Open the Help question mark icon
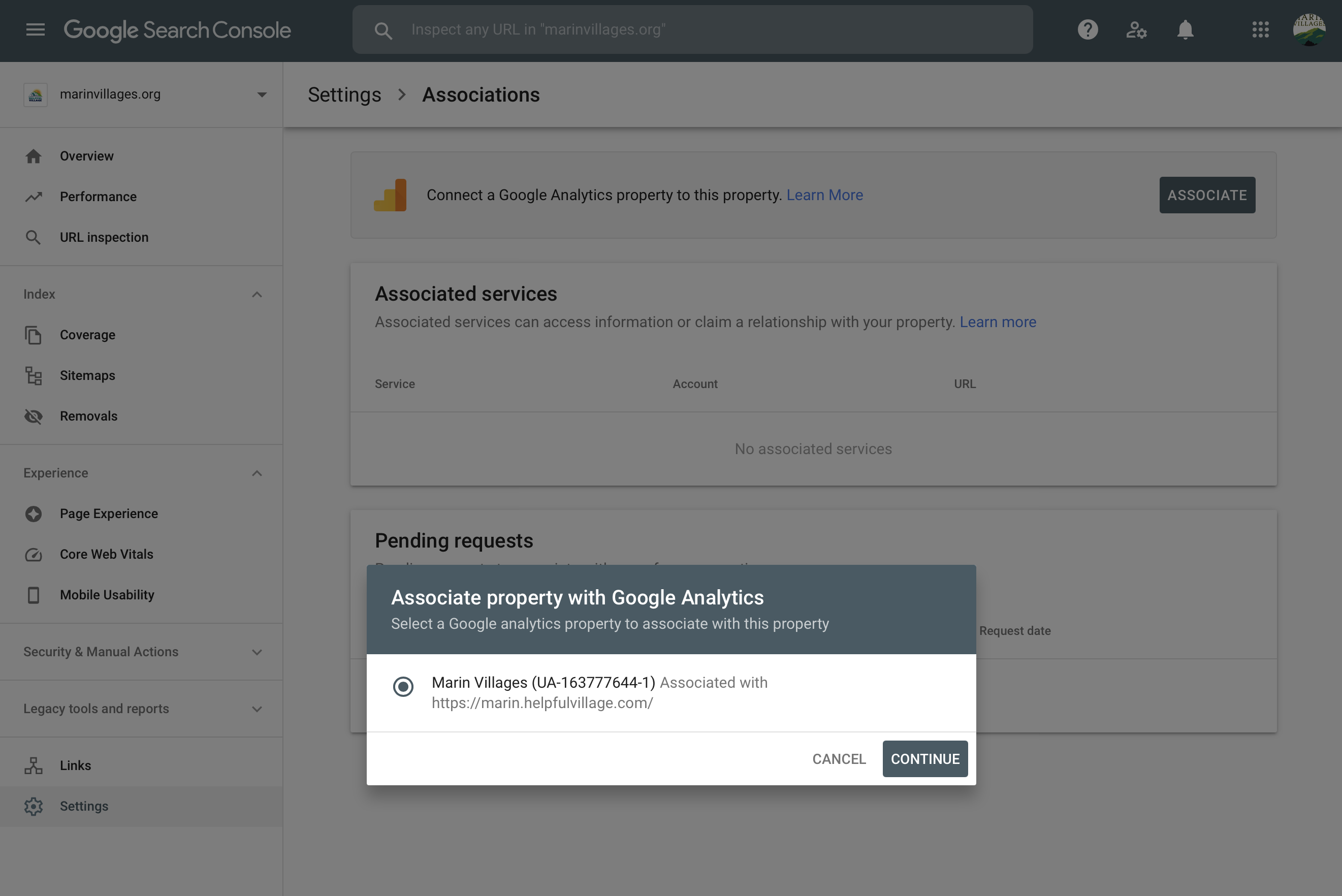The height and width of the screenshot is (896, 1342). coord(1088,29)
